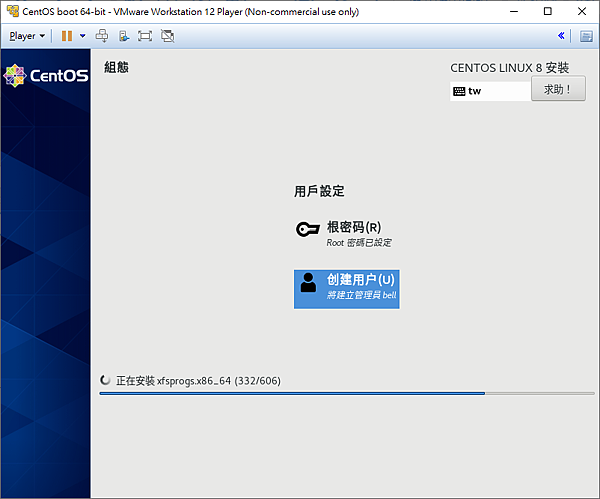600x499 pixels.
Task: Click the 求助! help button
Action: 558,89
